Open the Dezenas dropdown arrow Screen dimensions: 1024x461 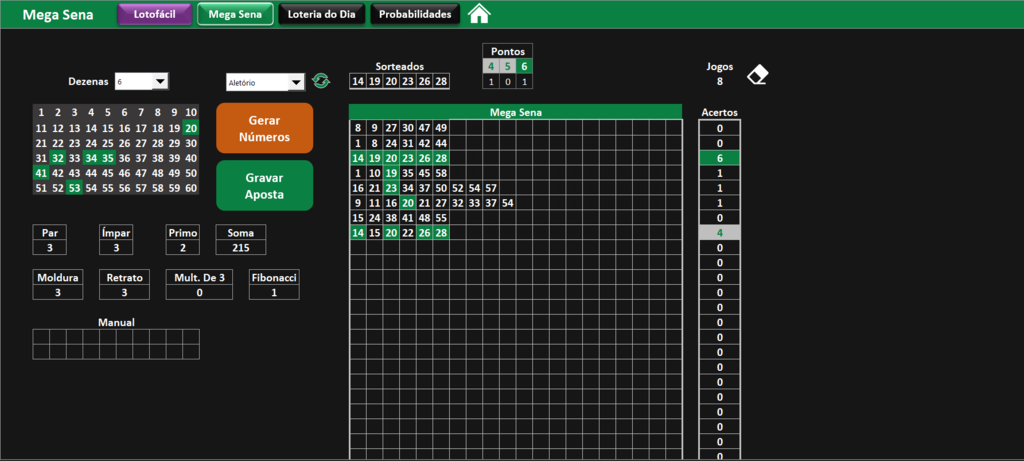(160, 82)
